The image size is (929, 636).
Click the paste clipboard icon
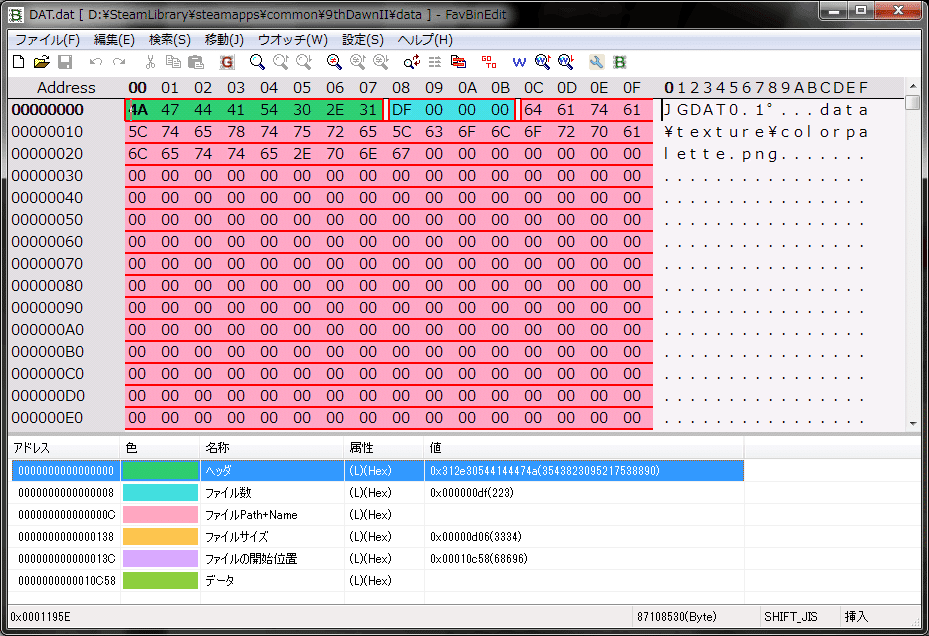196,62
